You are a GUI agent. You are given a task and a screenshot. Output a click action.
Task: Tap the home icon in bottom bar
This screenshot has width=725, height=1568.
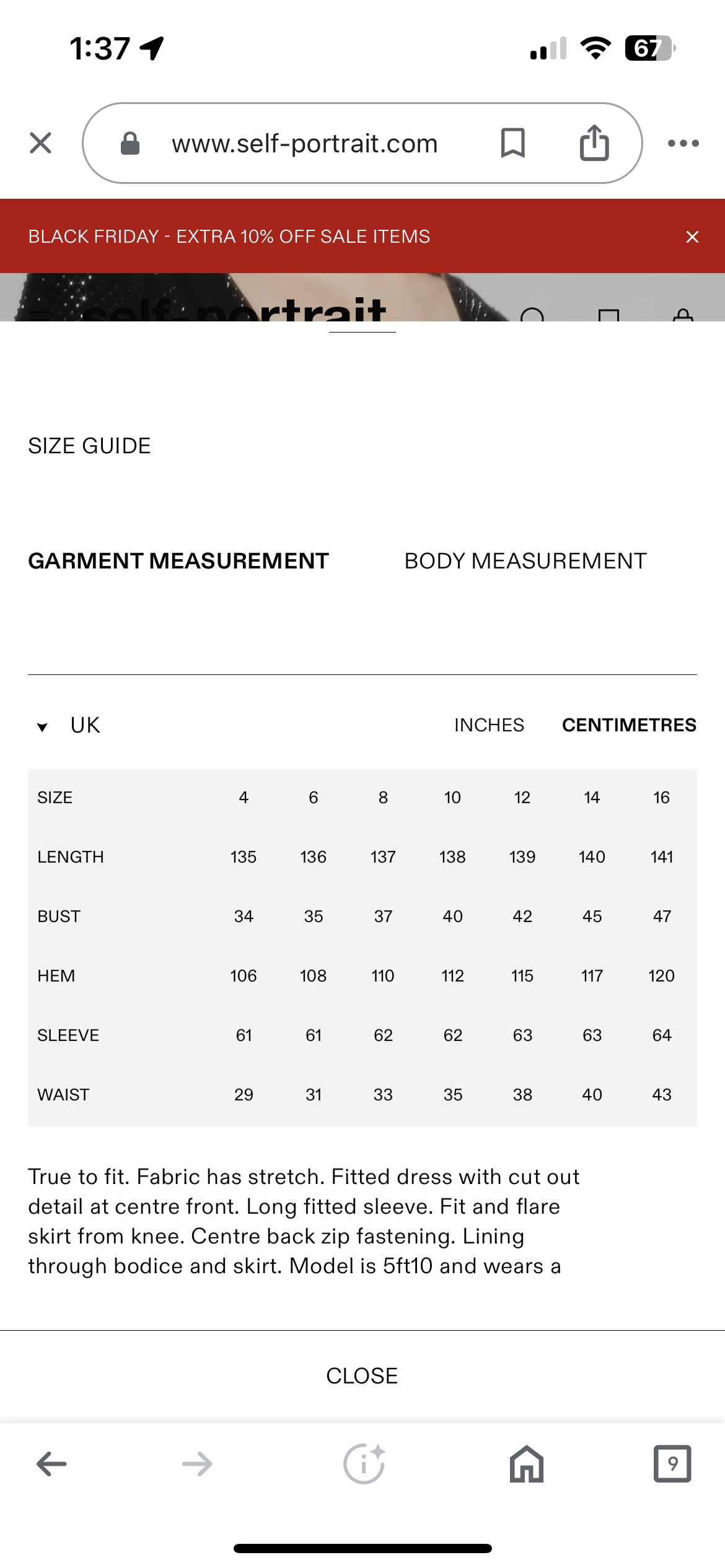click(526, 1464)
